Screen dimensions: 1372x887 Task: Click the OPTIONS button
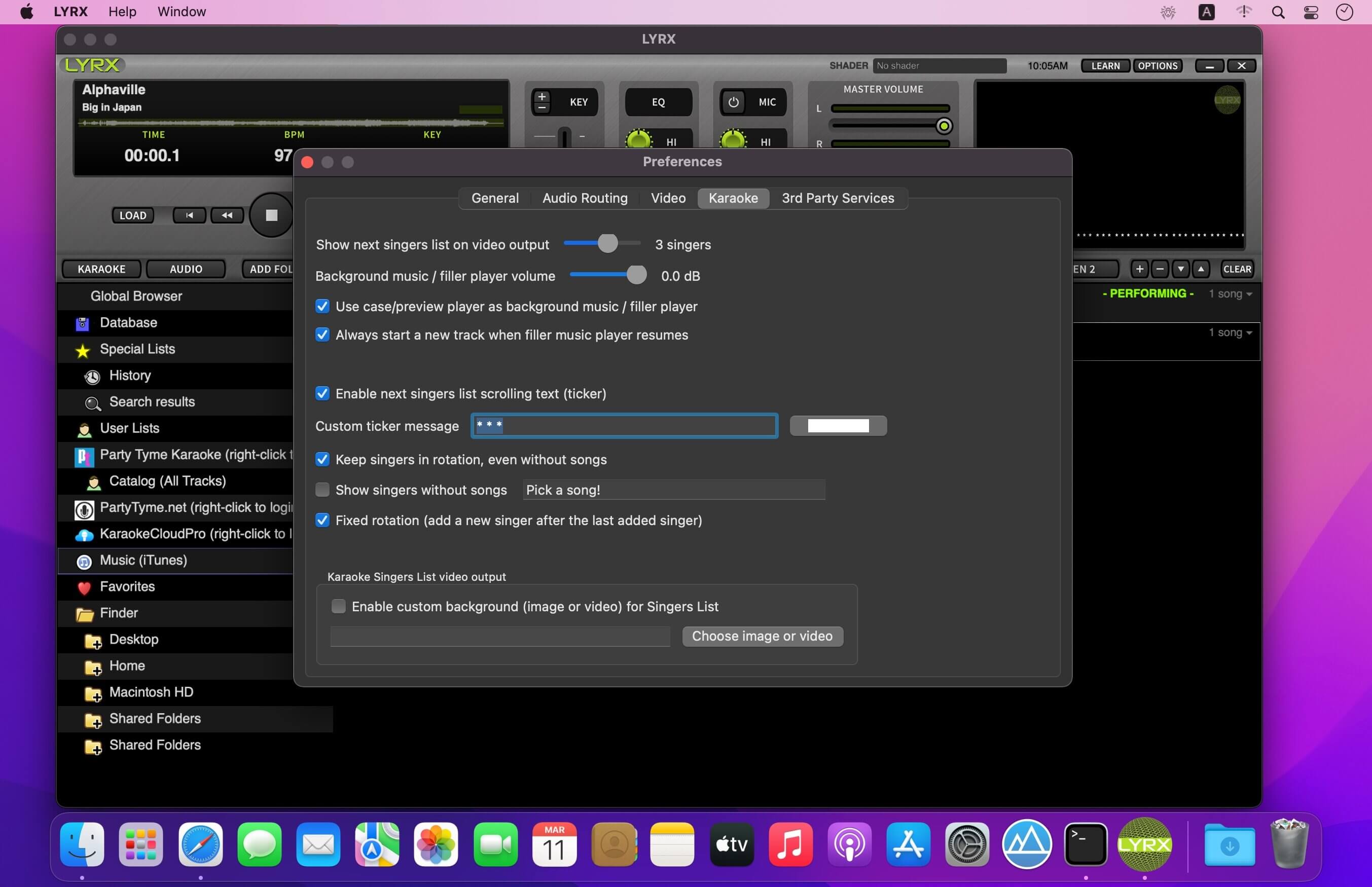click(1157, 66)
